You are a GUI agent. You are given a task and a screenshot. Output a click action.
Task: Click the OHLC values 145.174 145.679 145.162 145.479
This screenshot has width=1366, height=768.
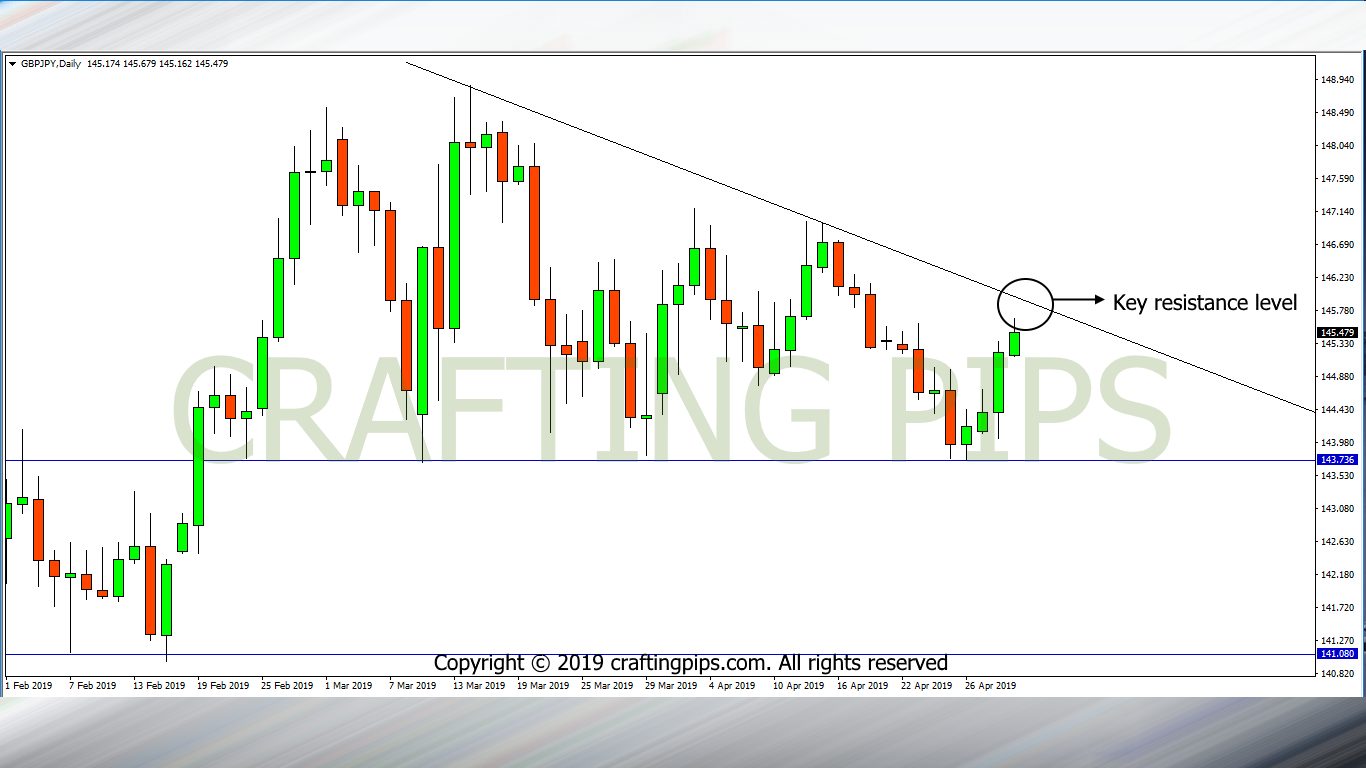[158, 64]
